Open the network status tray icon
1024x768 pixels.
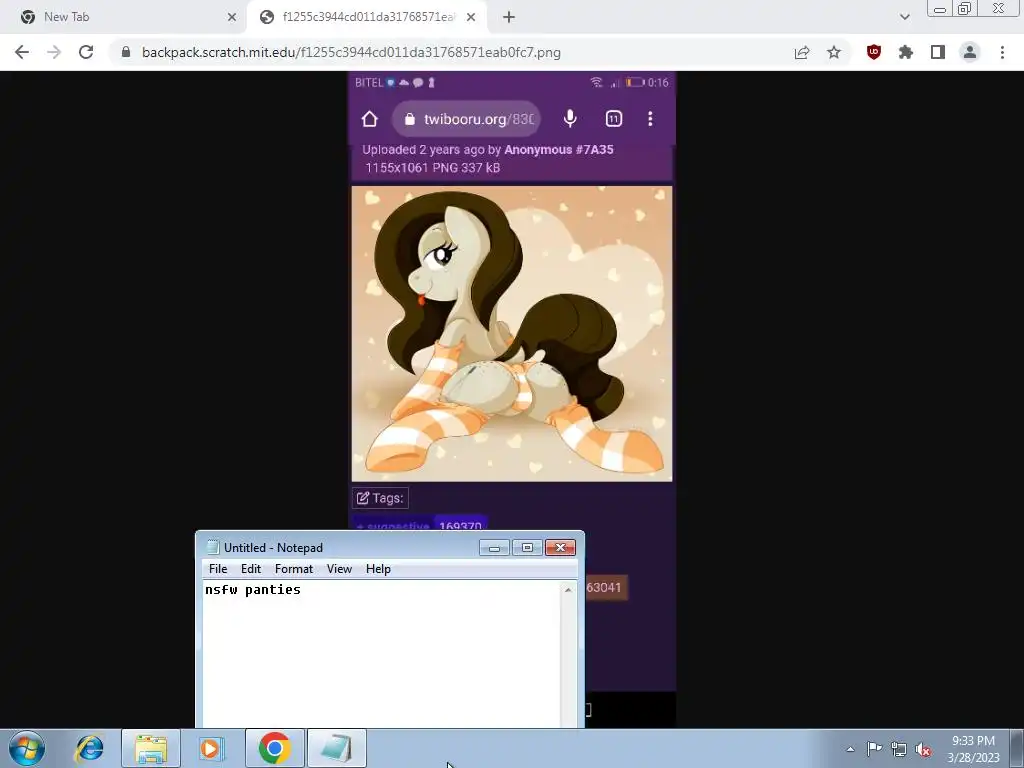click(x=899, y=749)
